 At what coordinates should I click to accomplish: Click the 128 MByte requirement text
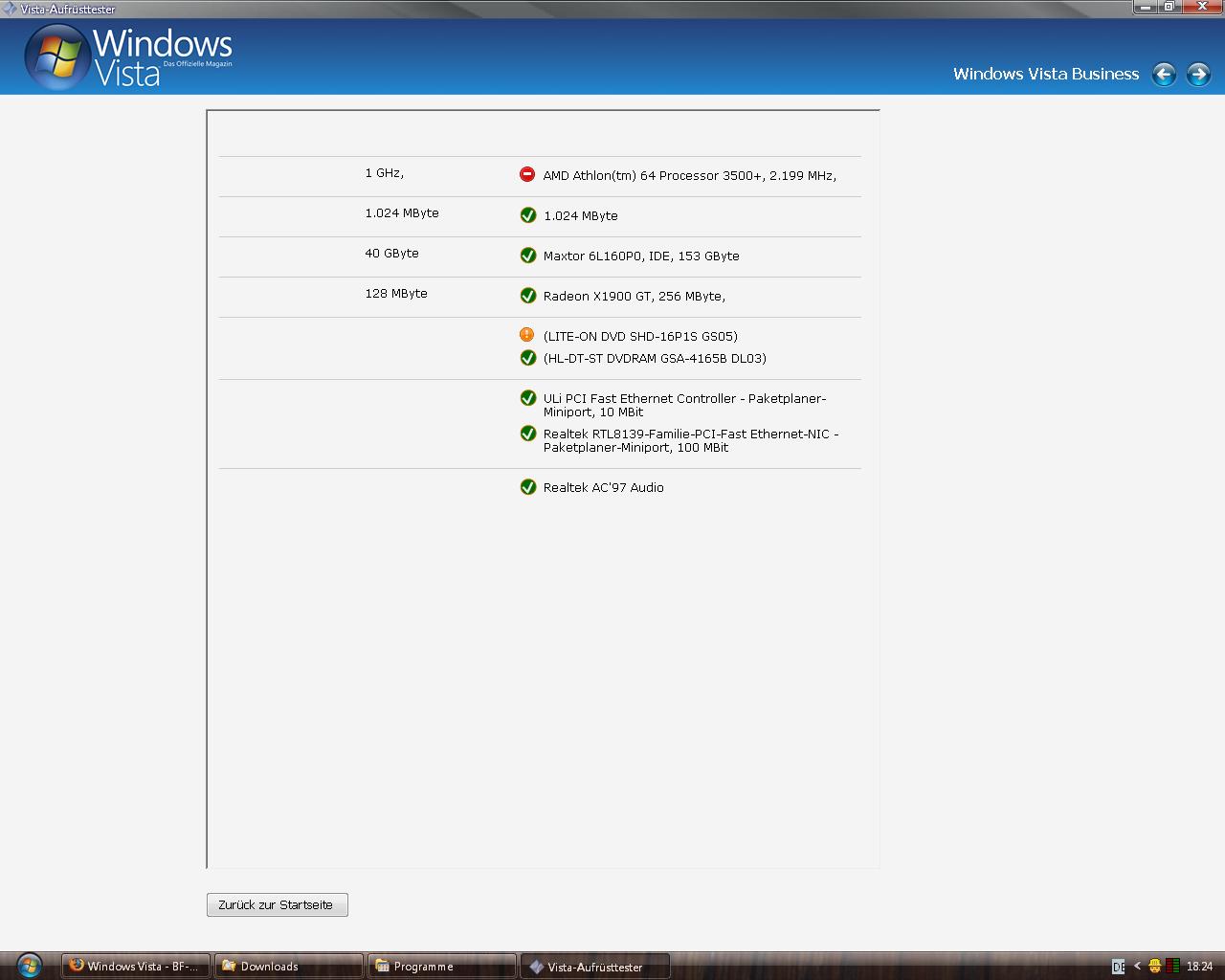click(x=396, y=294)
